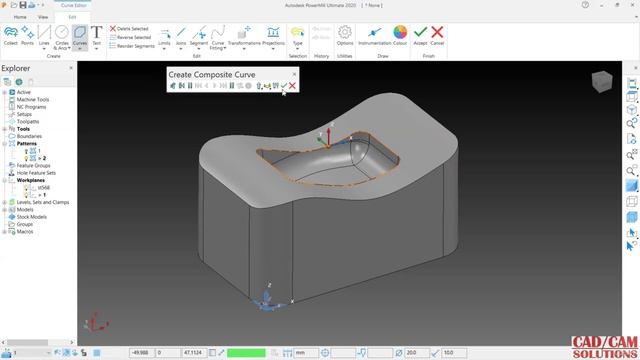
Task: Open the Text dropdown arrow
Action: [x=97, y=49]
